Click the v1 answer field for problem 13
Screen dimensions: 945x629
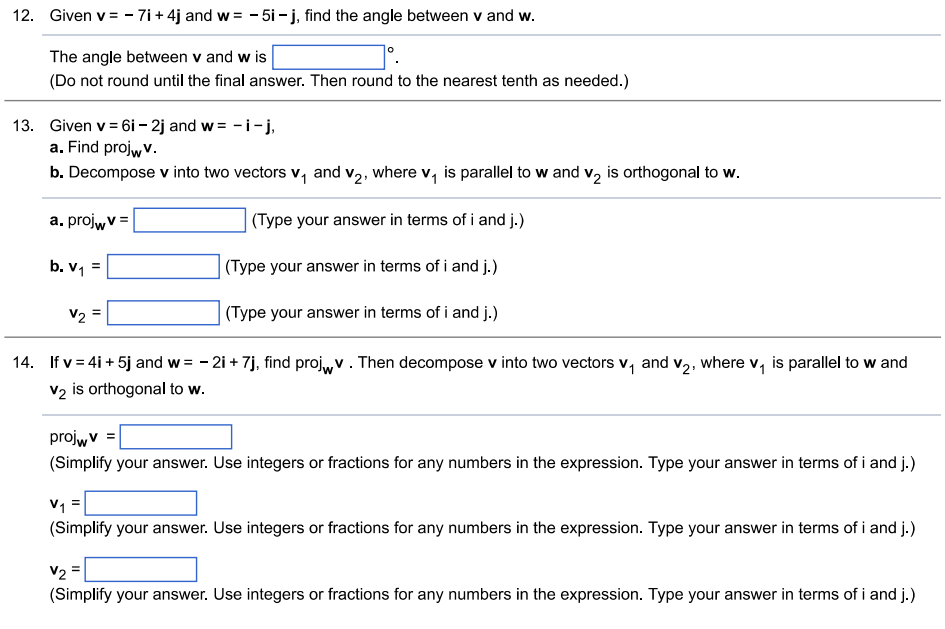(x=163, y=266)
